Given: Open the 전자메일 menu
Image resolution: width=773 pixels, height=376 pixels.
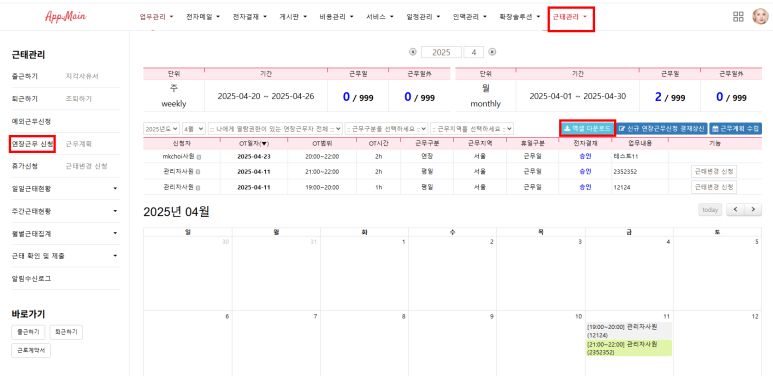Looking at the screenshot, I should (203, 16).
